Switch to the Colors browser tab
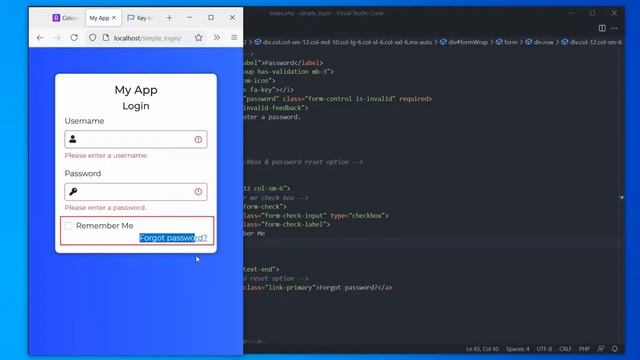Image resolution: width=640 pixels, height=360 pixels. pyautogui.click(x=65, y=18)
